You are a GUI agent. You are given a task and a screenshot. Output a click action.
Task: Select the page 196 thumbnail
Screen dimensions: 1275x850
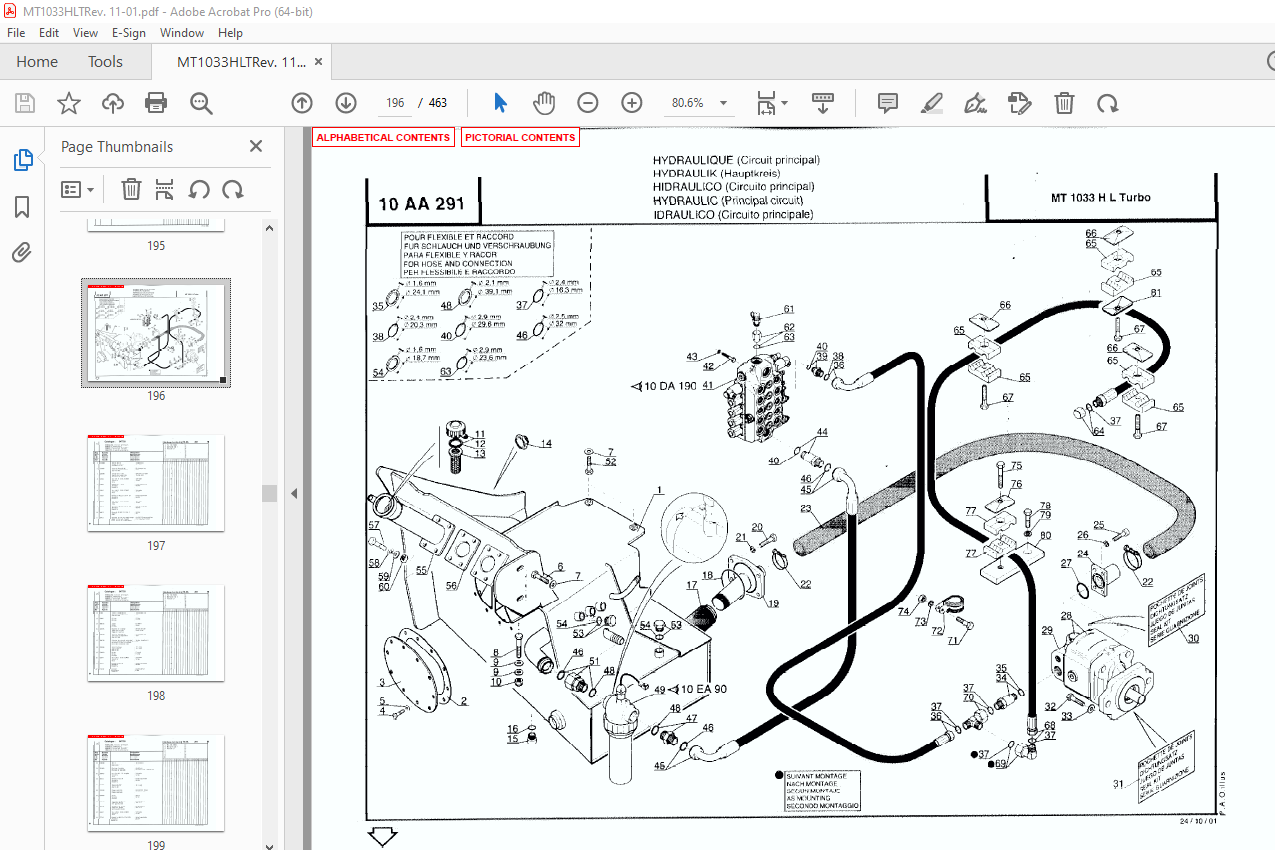click(156, 333)
